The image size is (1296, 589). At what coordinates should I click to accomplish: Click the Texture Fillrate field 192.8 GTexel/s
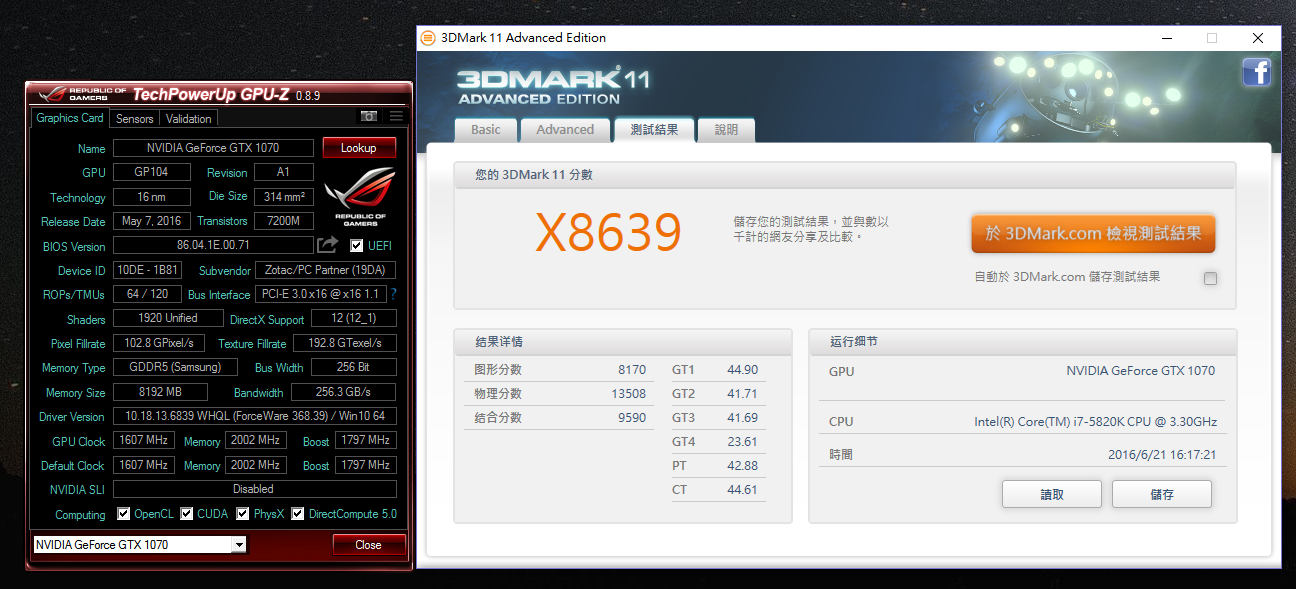tap(343, 343)
